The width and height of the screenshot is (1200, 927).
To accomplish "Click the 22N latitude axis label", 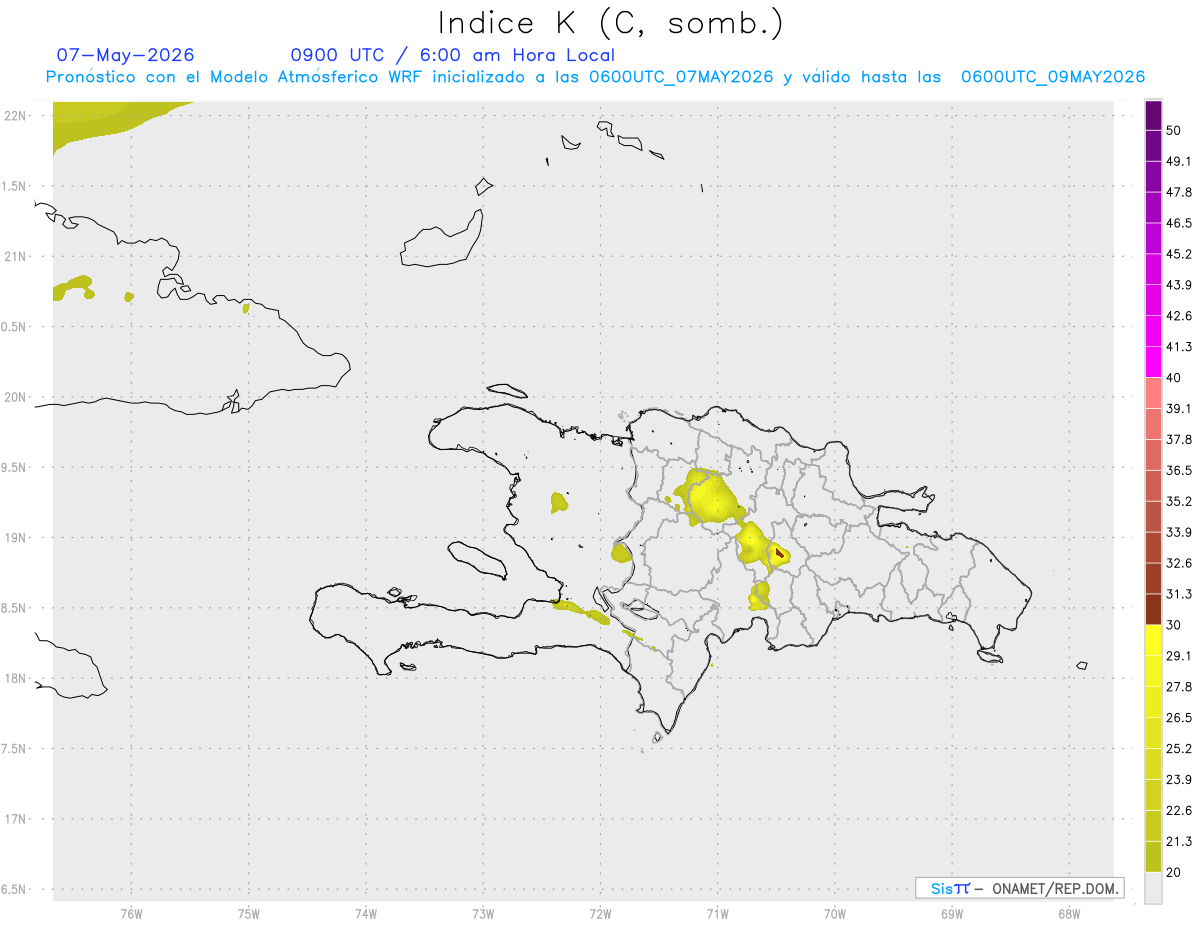I will click(14, 115).
